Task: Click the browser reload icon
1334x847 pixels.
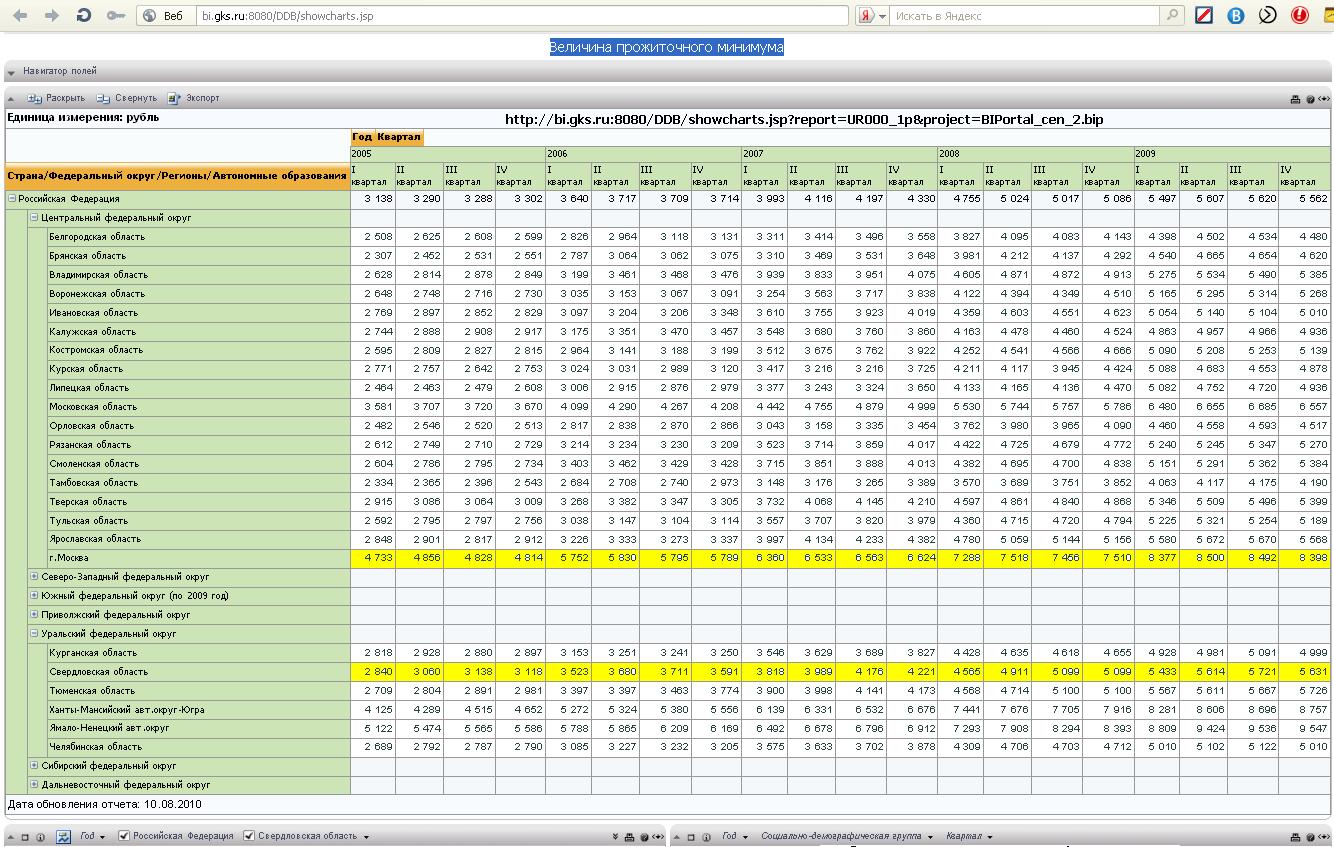Action: (x=83, y=16)
